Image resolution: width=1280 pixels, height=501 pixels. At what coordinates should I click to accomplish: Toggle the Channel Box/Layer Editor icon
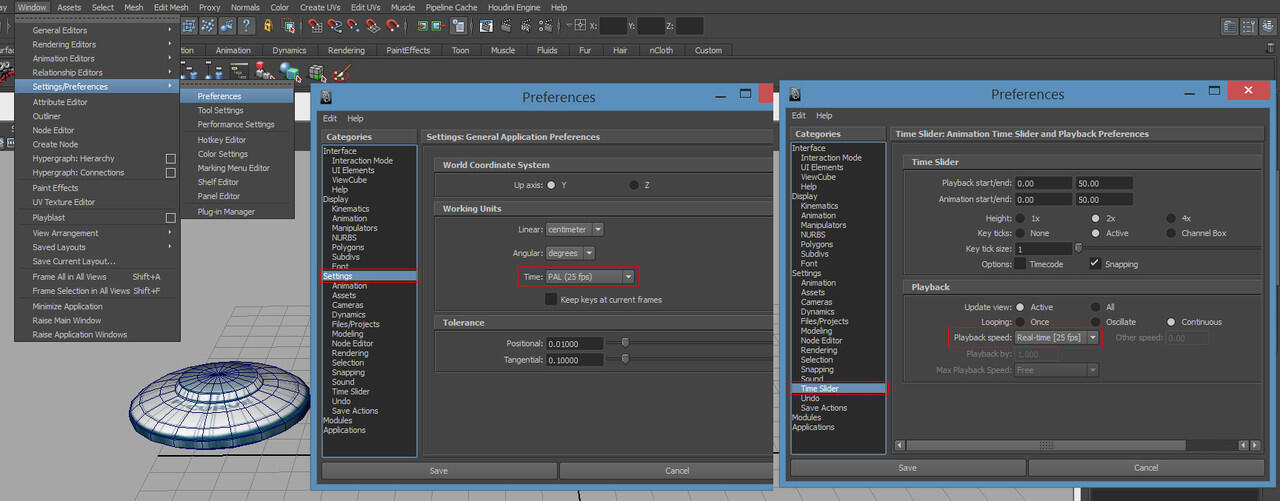[x=1267, y=27]
